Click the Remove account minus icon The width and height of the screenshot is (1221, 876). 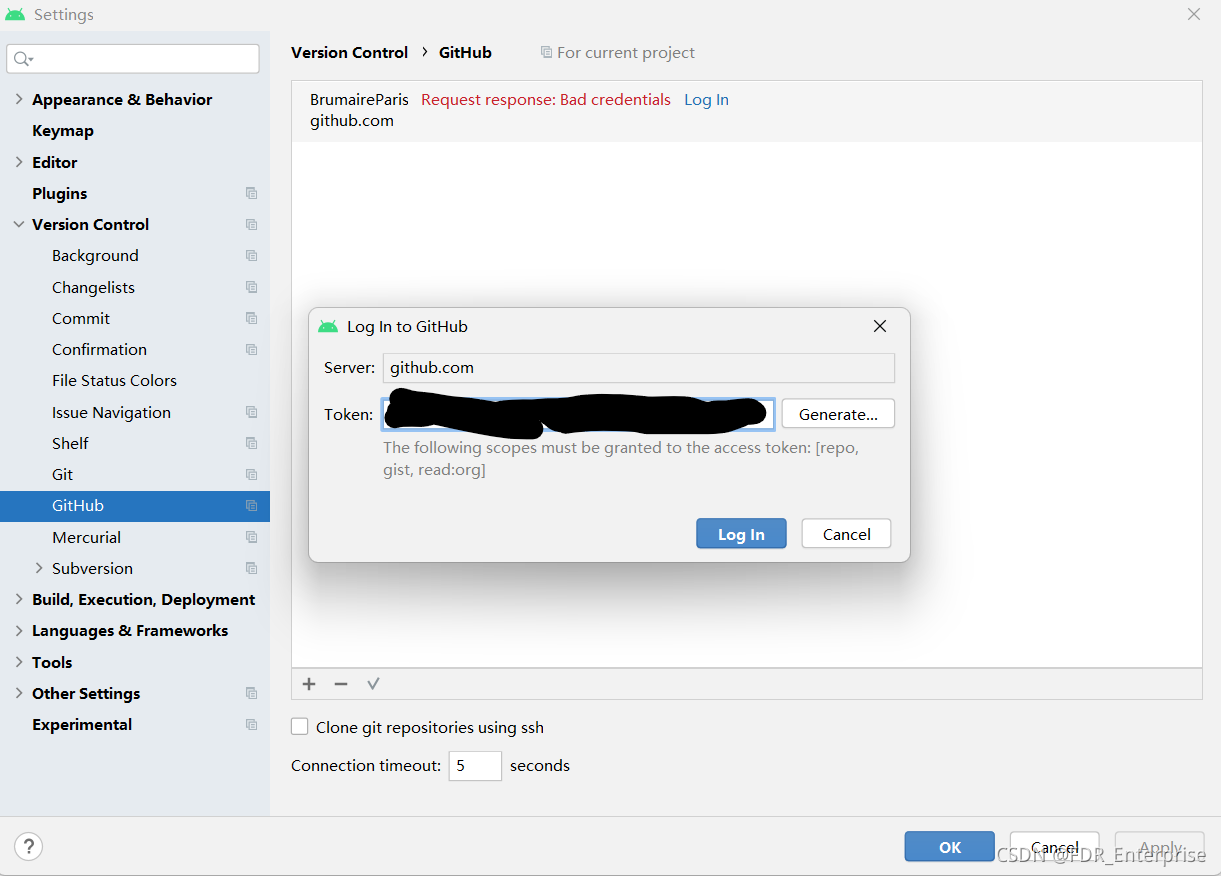point(340,684)
